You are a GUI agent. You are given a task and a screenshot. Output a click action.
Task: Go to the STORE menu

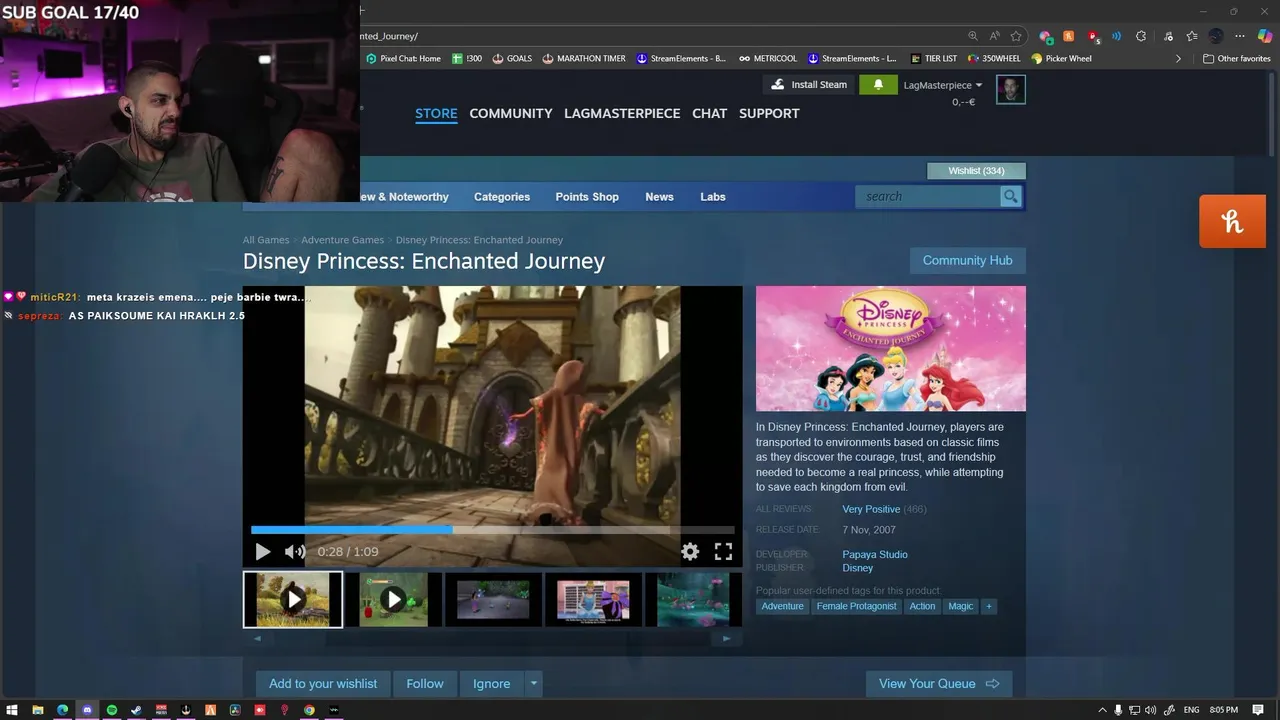436,113
